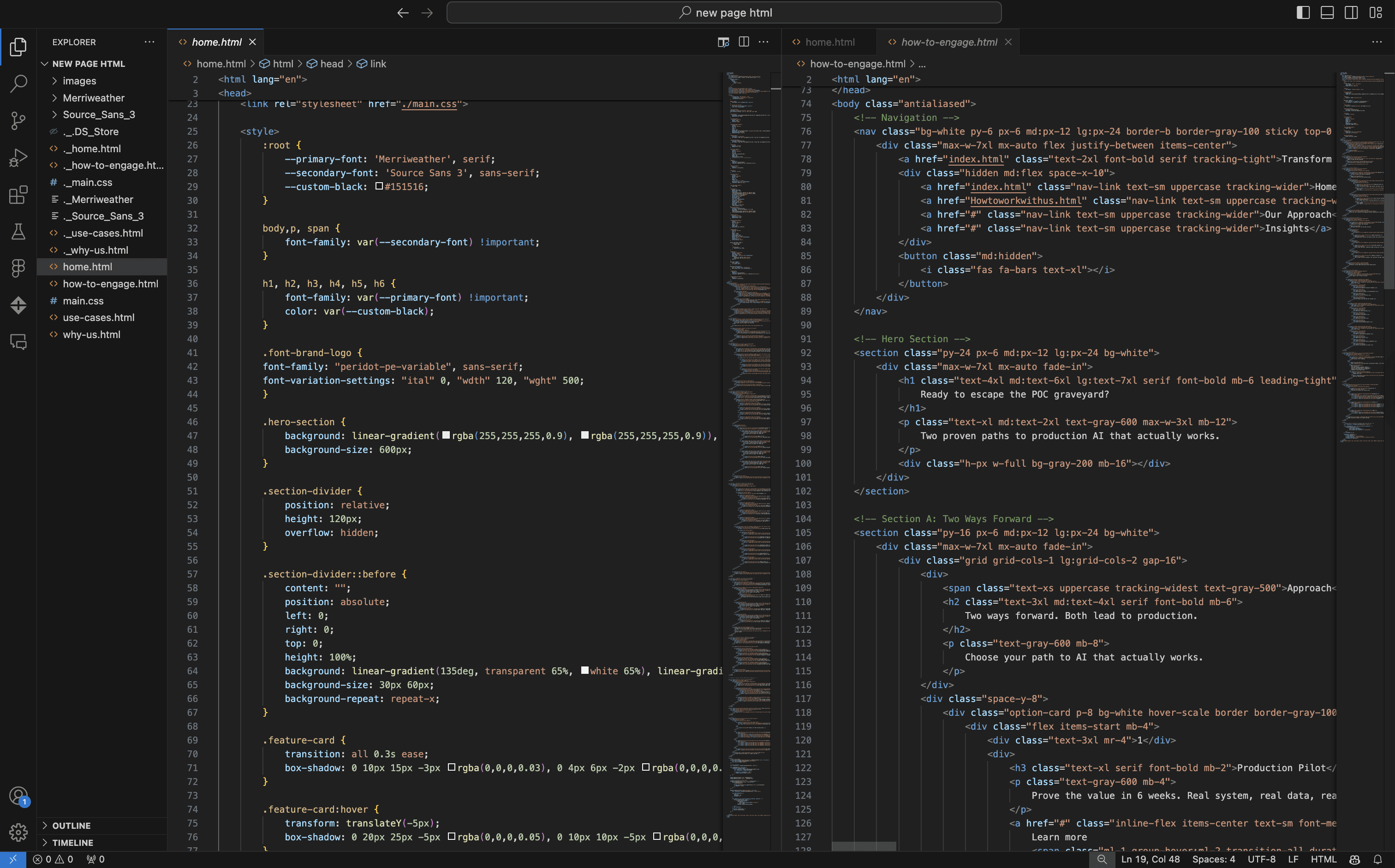Screen dimensions: 1395x868
Task: Click the HTML language mode in status bar
Action: (1323, 859)
